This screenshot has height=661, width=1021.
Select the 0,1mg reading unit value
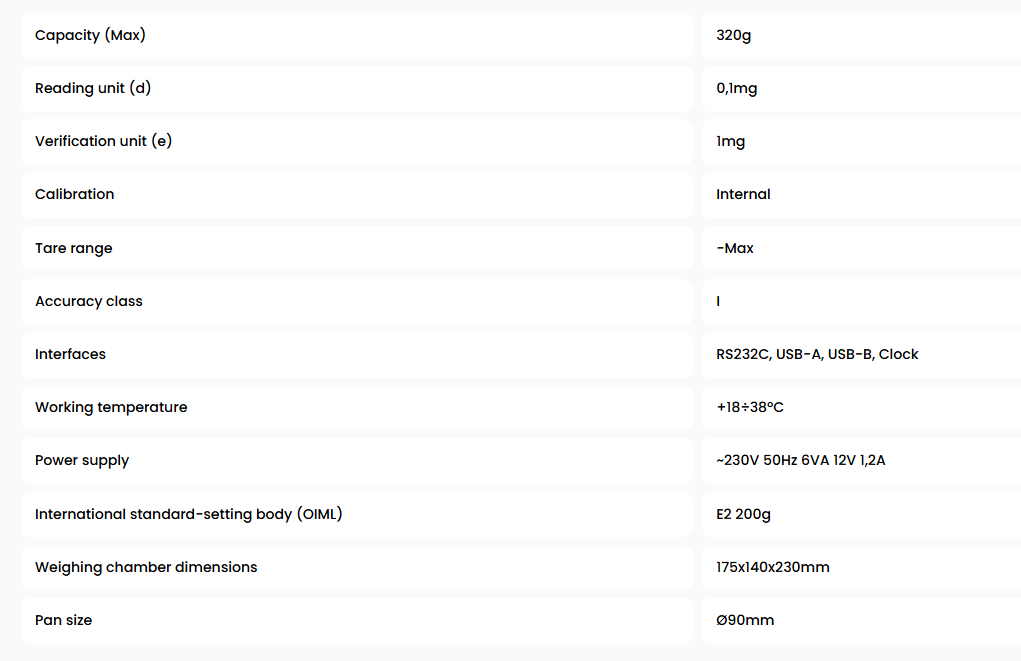(736, 89)
